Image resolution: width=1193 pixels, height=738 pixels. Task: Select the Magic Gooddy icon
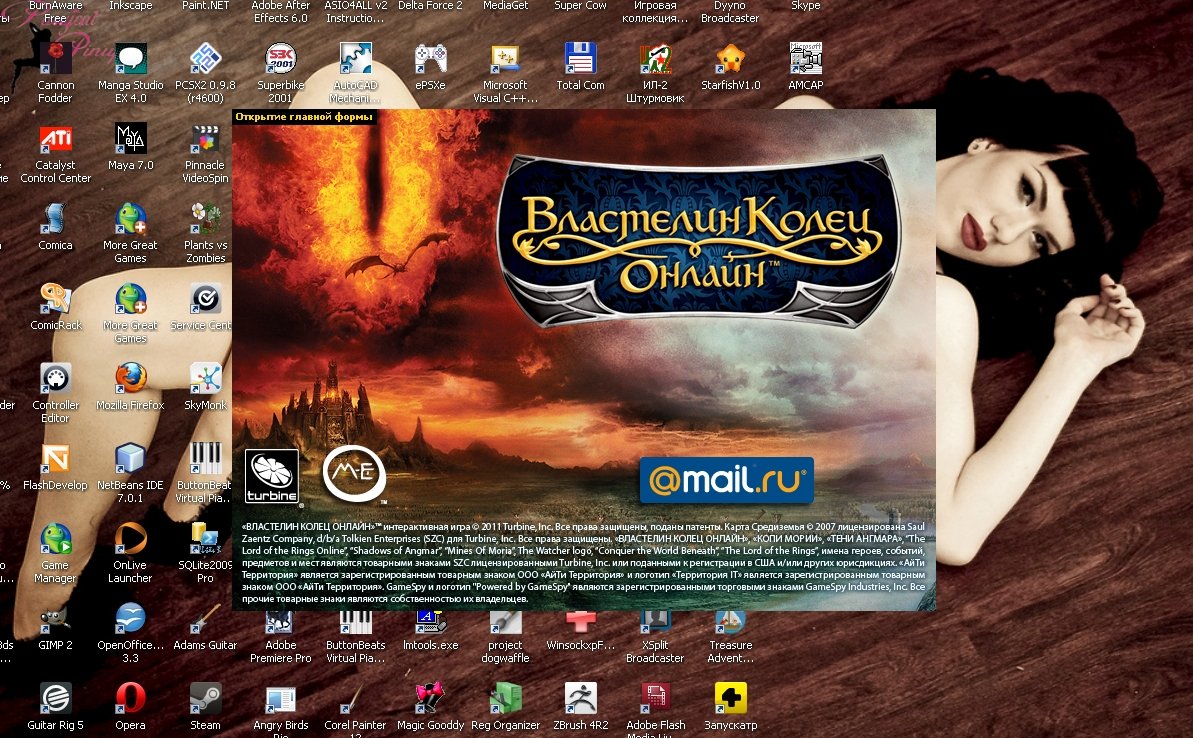click(430, 698)
